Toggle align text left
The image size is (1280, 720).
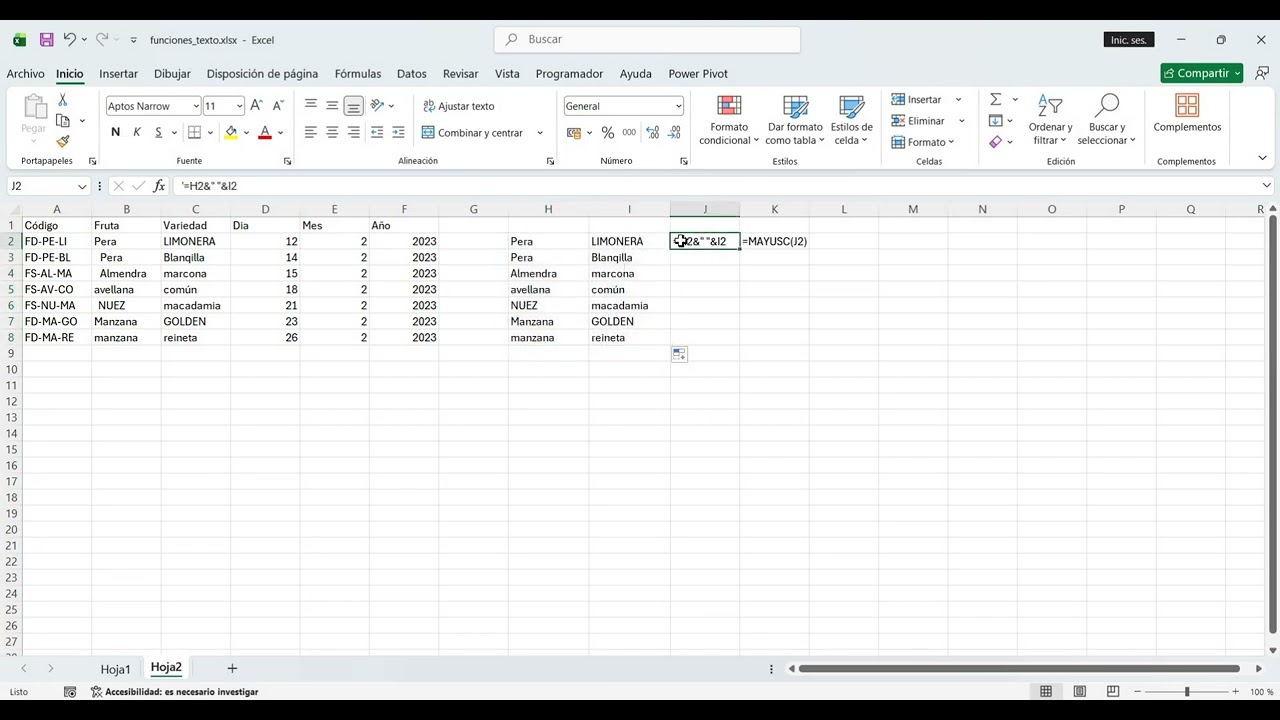coord(311,132)
